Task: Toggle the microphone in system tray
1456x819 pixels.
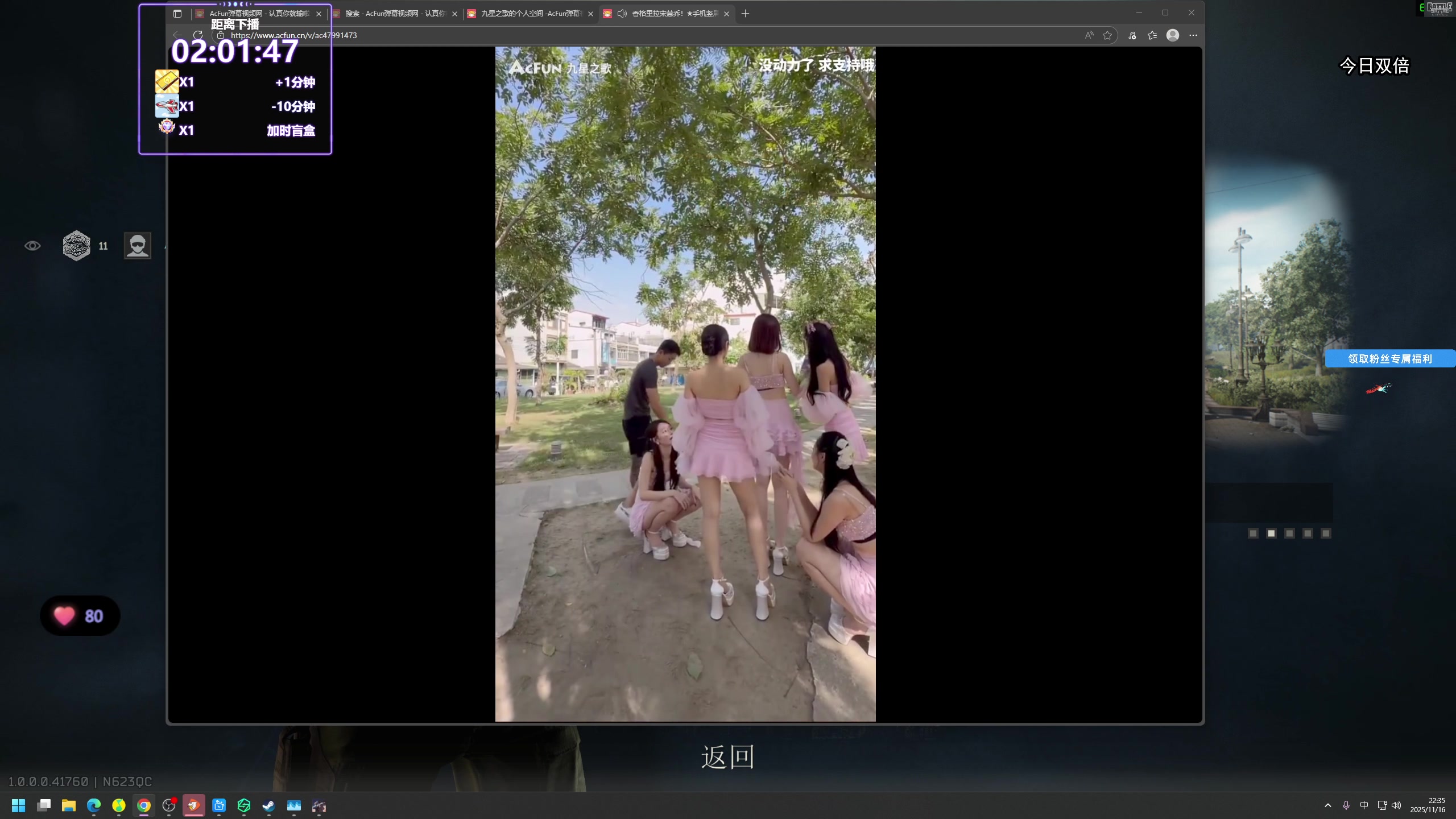Action: 1346,805
